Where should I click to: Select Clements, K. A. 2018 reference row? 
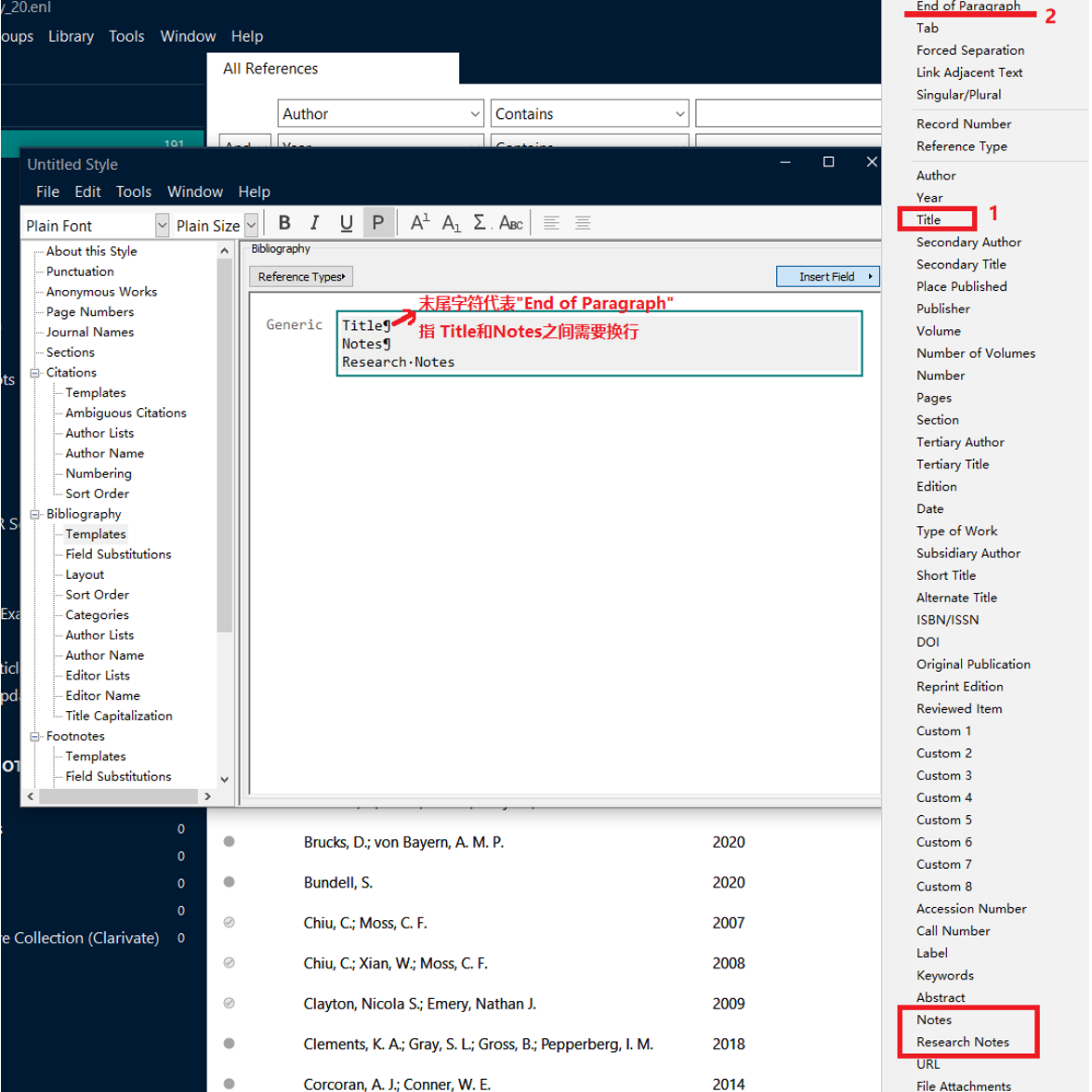pos(478,1044)
